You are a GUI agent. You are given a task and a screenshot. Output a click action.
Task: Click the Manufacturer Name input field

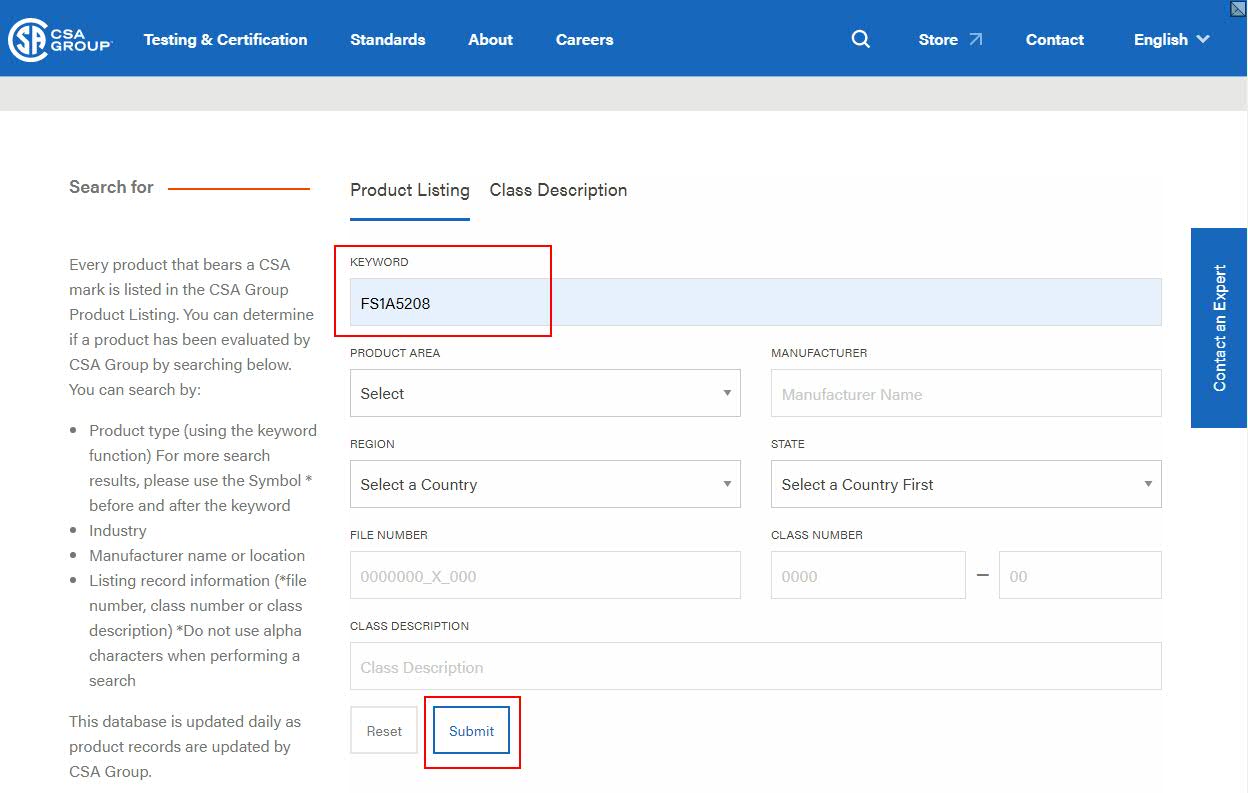coord(966,393)
